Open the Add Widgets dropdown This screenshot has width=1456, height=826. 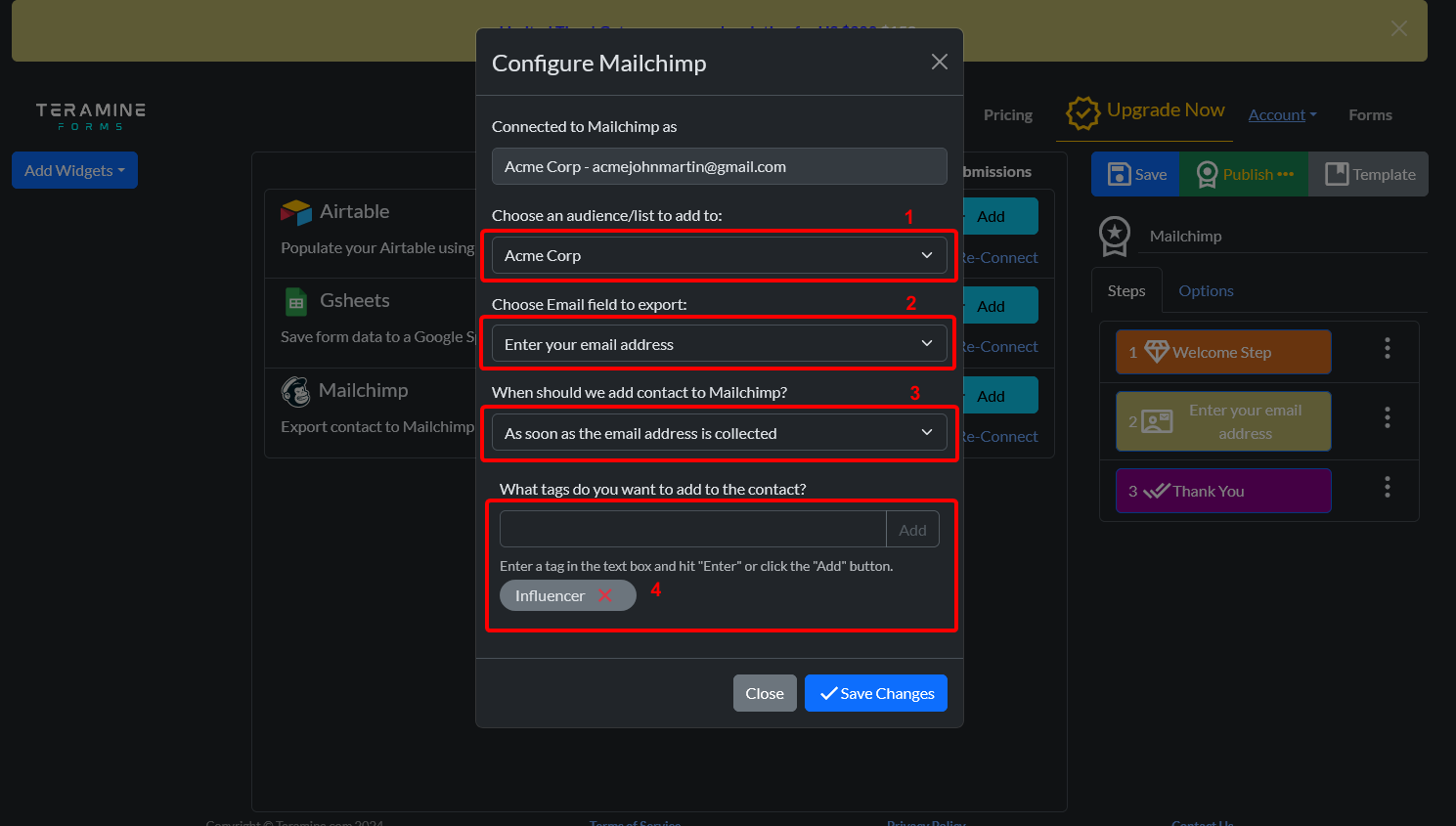pyautogui.click(x=74, y=170)
